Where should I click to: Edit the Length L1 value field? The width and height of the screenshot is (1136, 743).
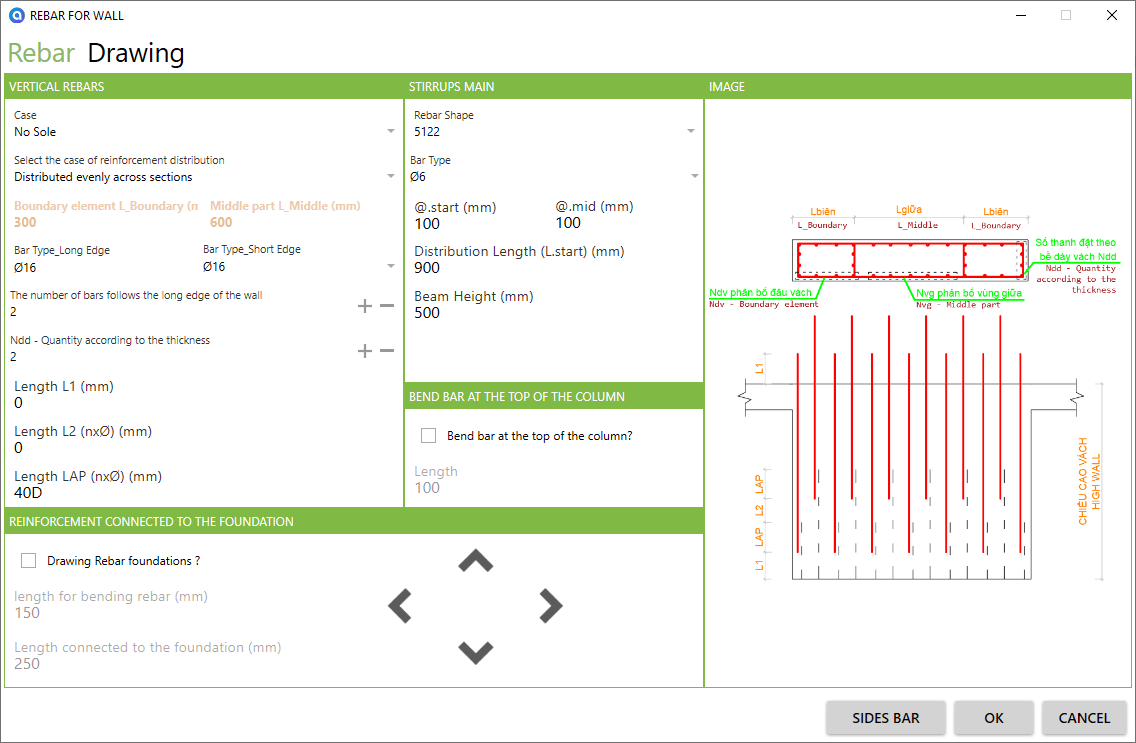tap(204, 403)
